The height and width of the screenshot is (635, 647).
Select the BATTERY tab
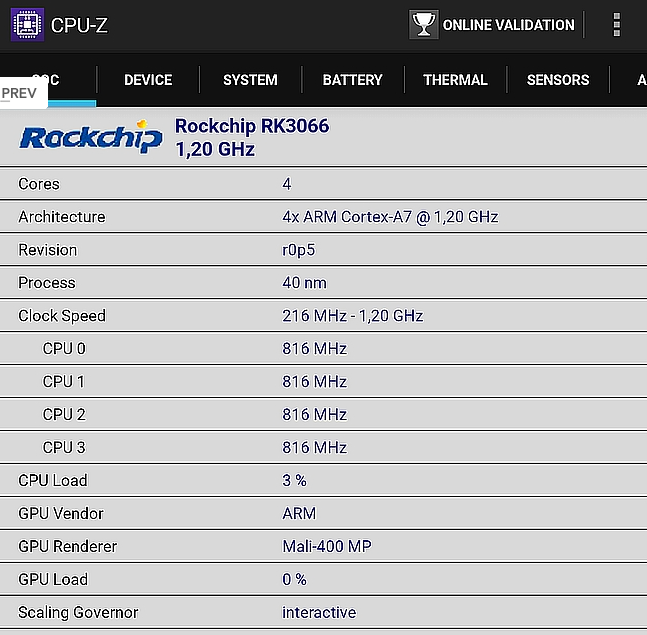pyautogui.click(x=353, y=80)
